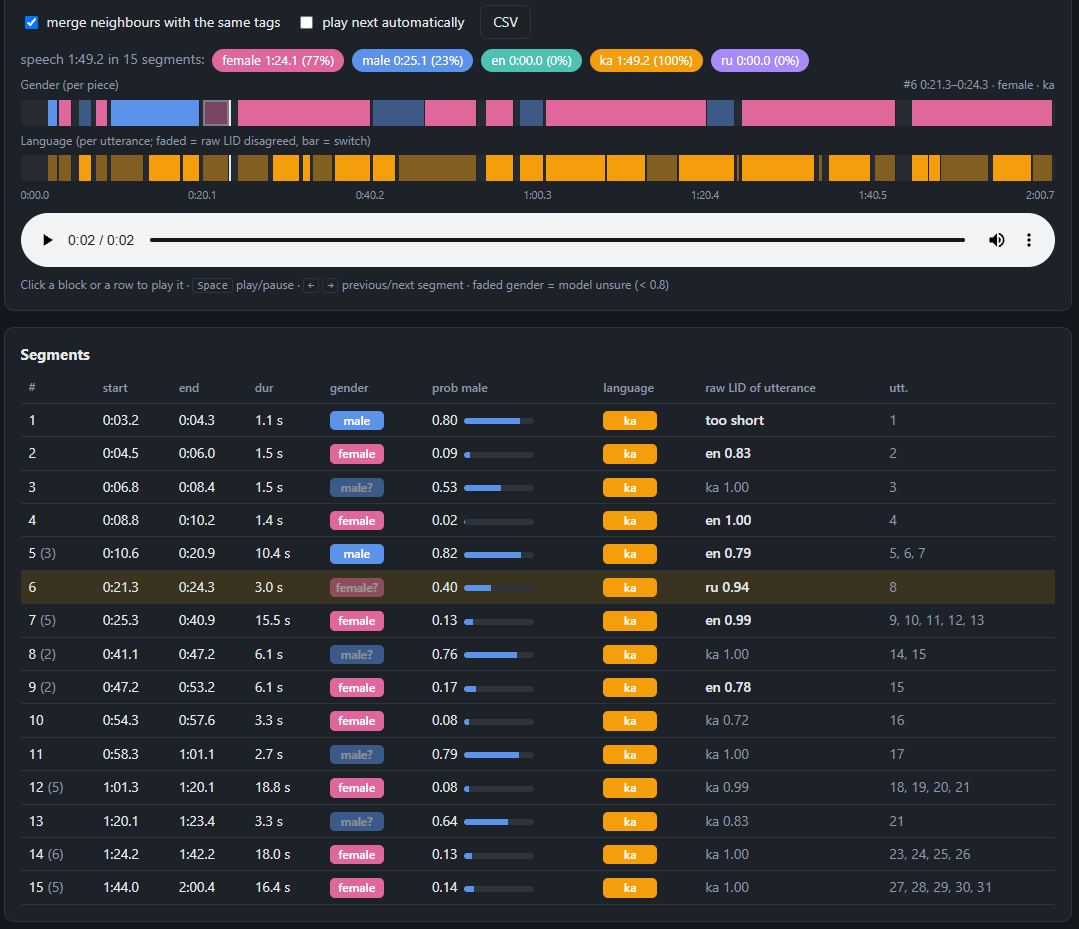Play segment row 13 starting 1:20.1
This screenshot has height=929, width=1079.
(x=537, y=820)
